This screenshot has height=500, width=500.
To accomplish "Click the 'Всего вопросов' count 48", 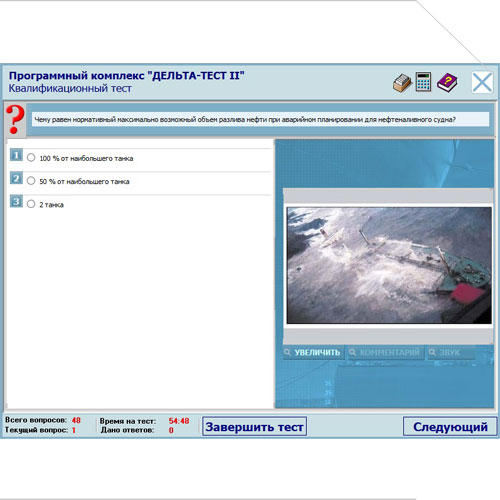I will (x=76, y=420).
